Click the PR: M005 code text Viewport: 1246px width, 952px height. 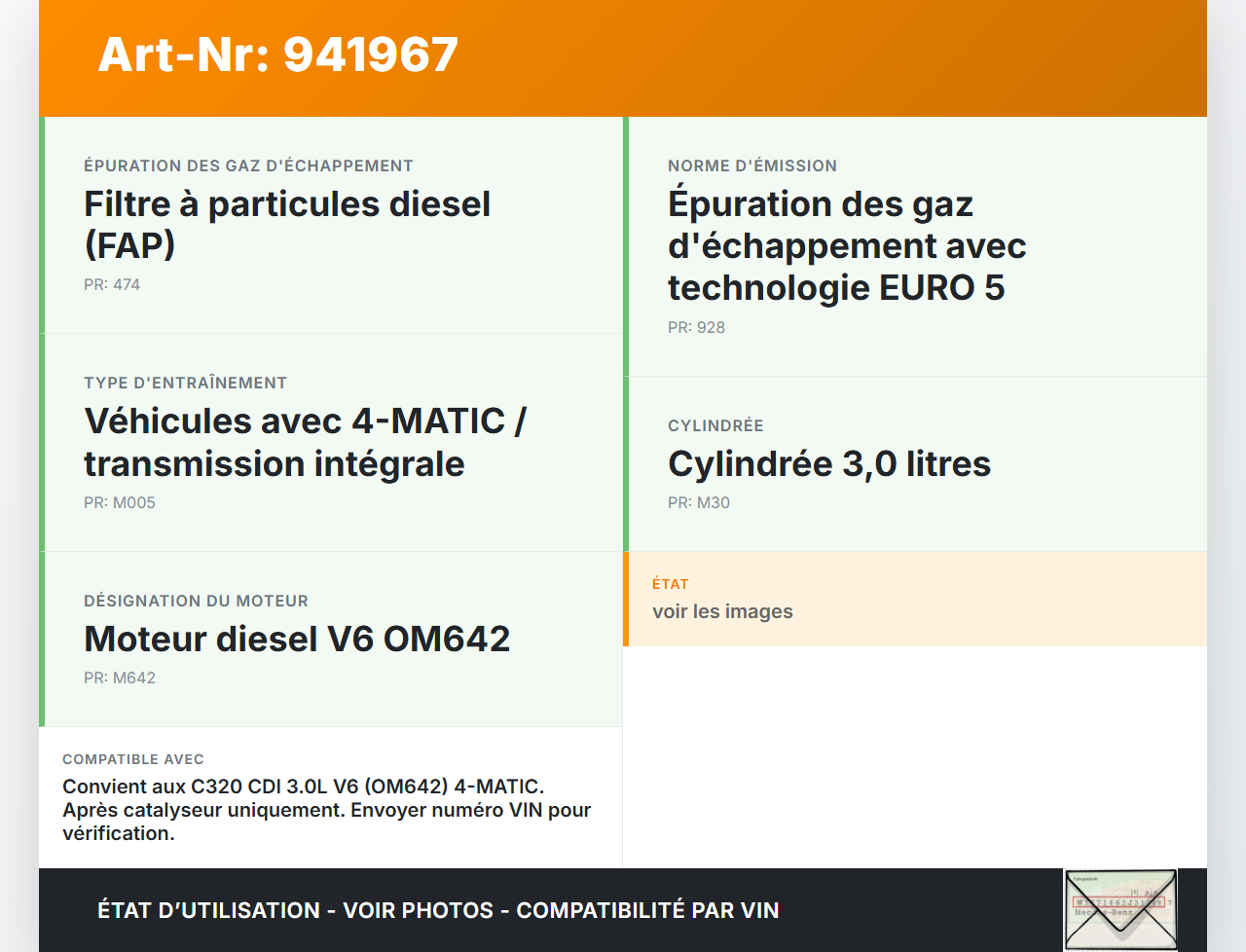click(120, 503)
